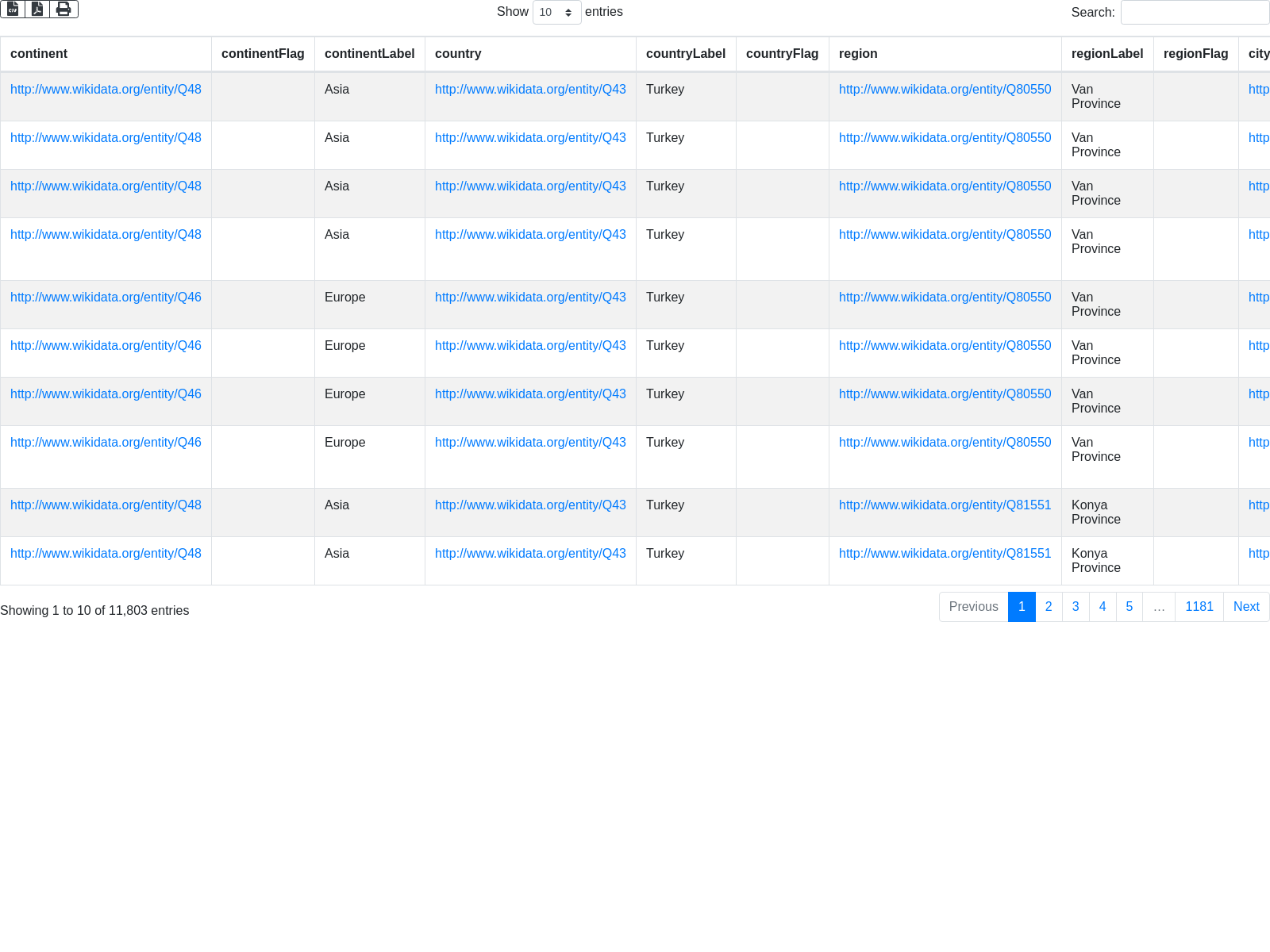Sort by the countryLabel column header
Screen dimensions: 1270x952
tap(685, 54)
